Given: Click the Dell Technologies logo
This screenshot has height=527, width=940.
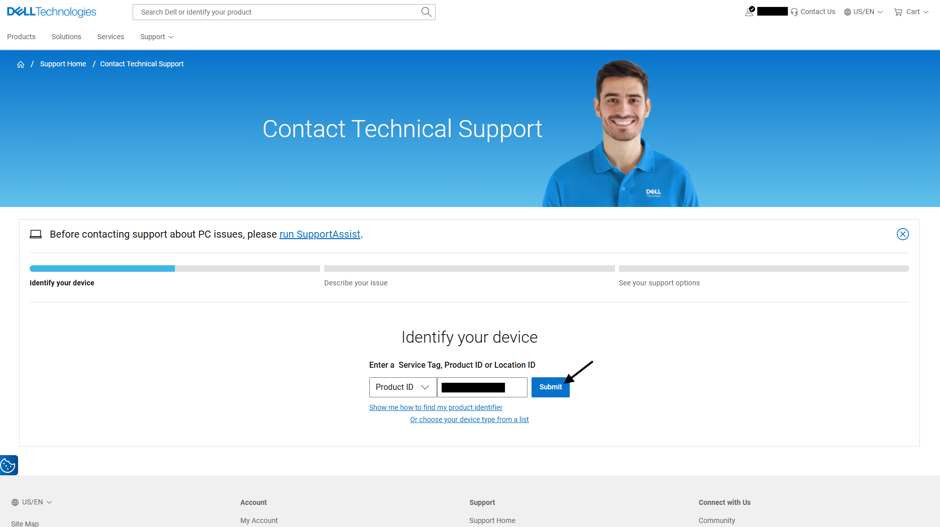Looking at the screenshot, I should (x=52, y=12).
